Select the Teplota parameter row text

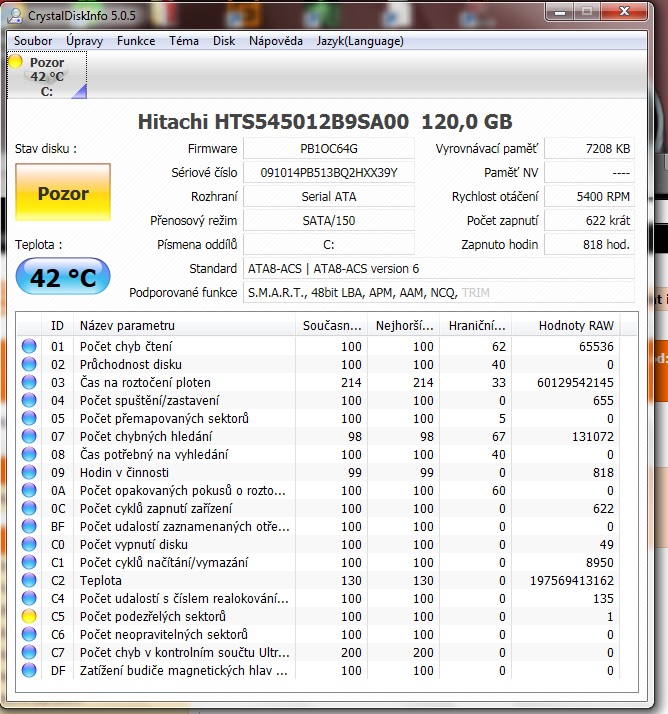point(101,581)
